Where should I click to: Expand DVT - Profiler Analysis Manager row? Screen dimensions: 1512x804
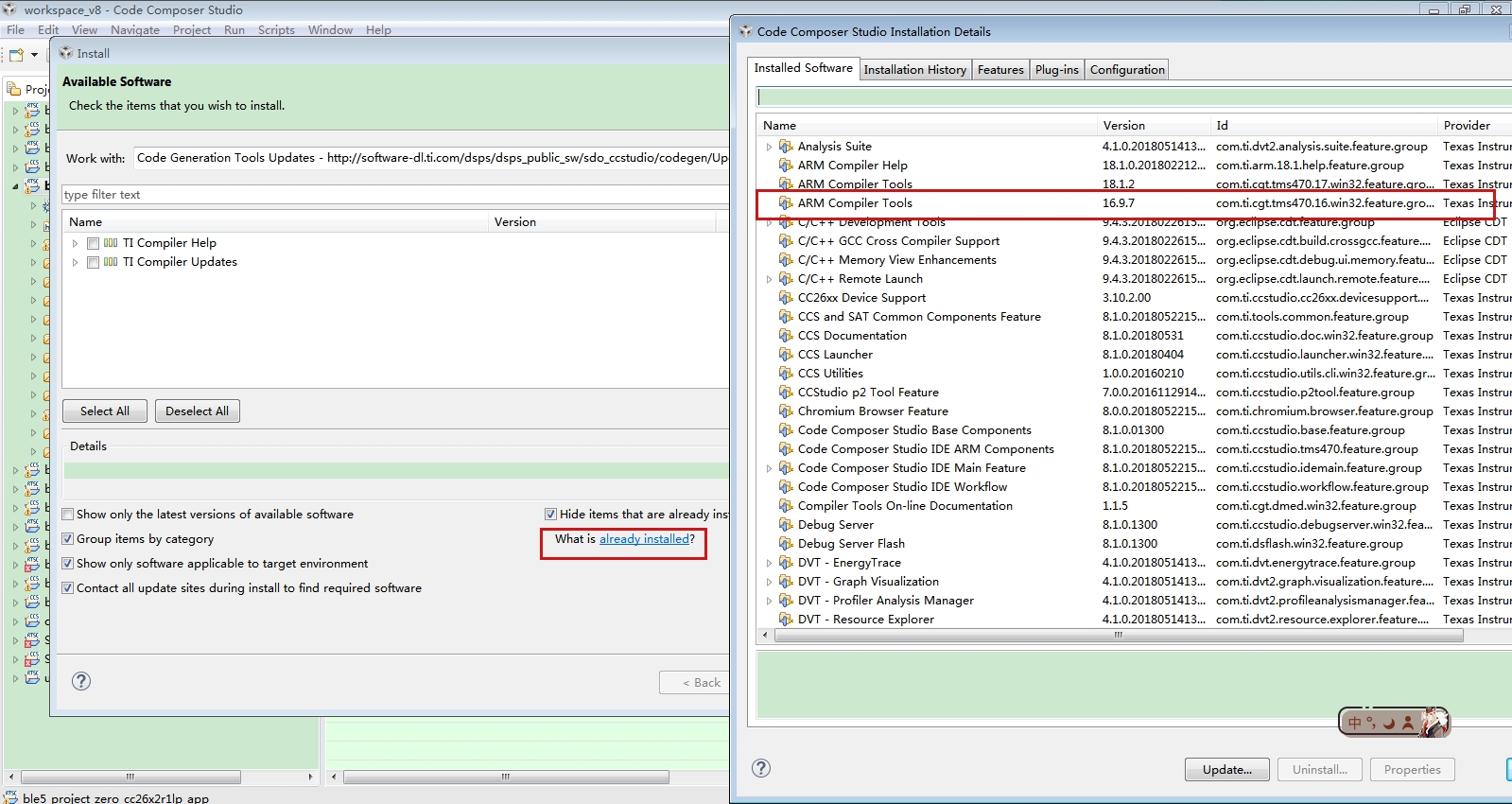769,601
